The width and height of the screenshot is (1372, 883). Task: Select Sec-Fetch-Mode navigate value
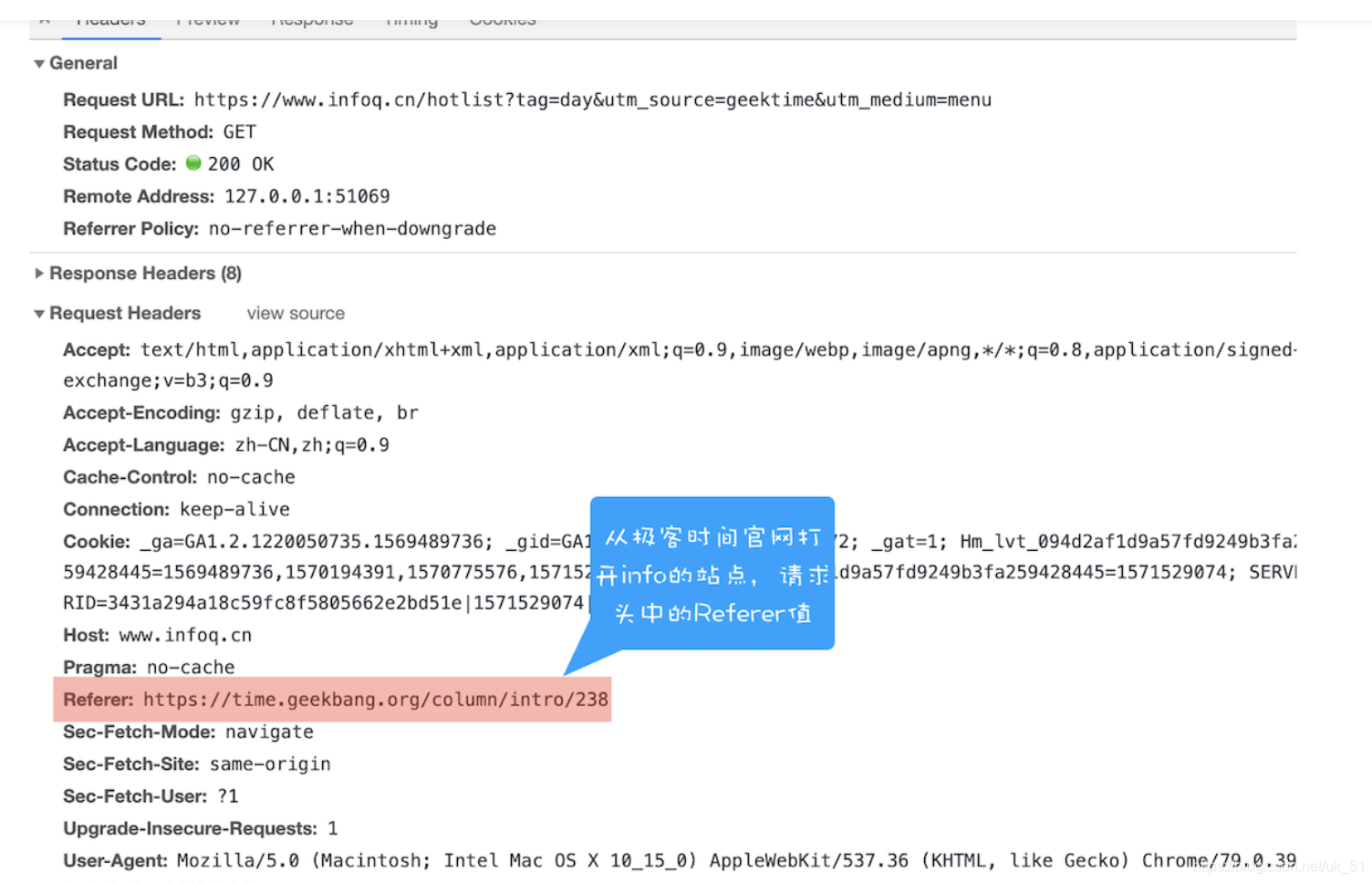[269, 732]
